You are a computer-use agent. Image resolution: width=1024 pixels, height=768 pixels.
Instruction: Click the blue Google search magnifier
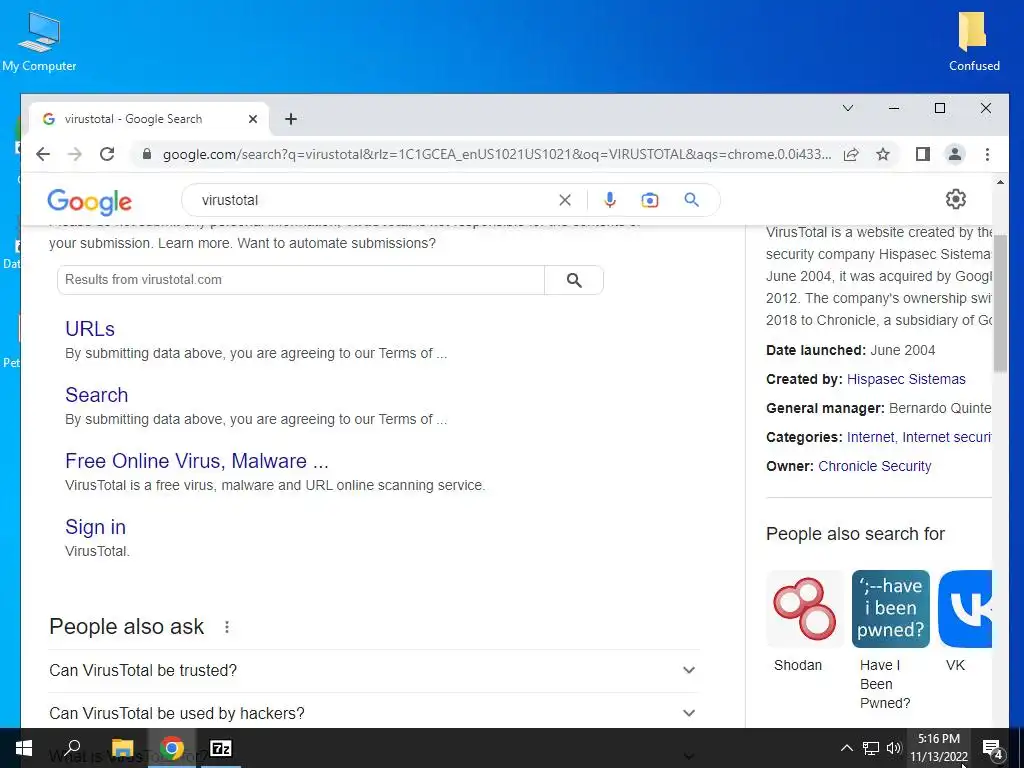tap(692, 200)
